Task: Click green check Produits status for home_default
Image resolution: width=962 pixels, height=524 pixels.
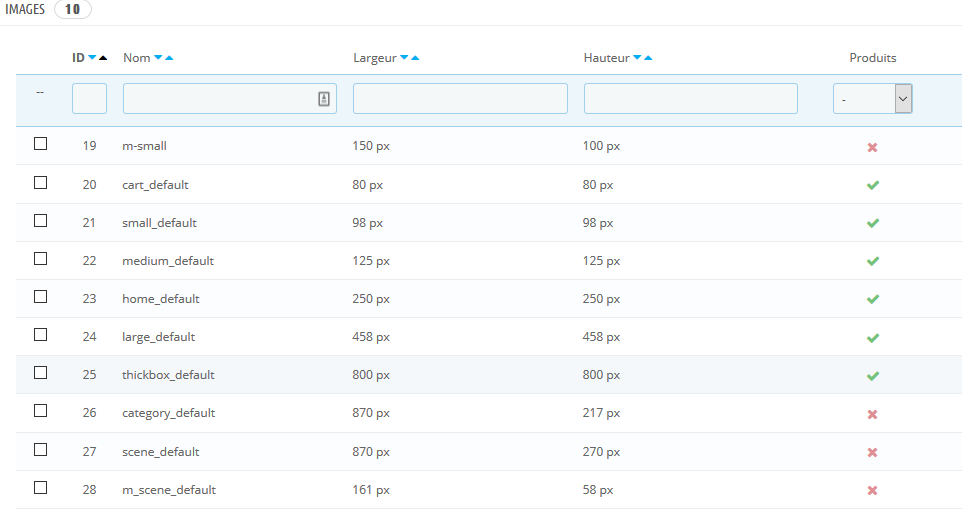Action: (x=872, y=299)
